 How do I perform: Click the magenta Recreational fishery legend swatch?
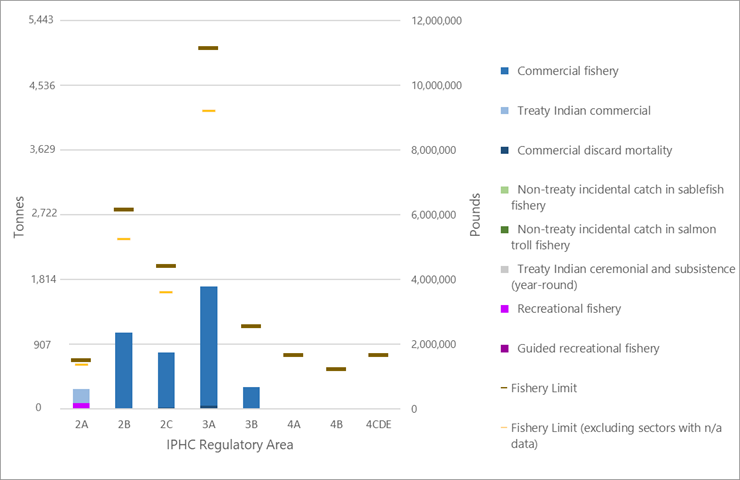pos(504,309)
